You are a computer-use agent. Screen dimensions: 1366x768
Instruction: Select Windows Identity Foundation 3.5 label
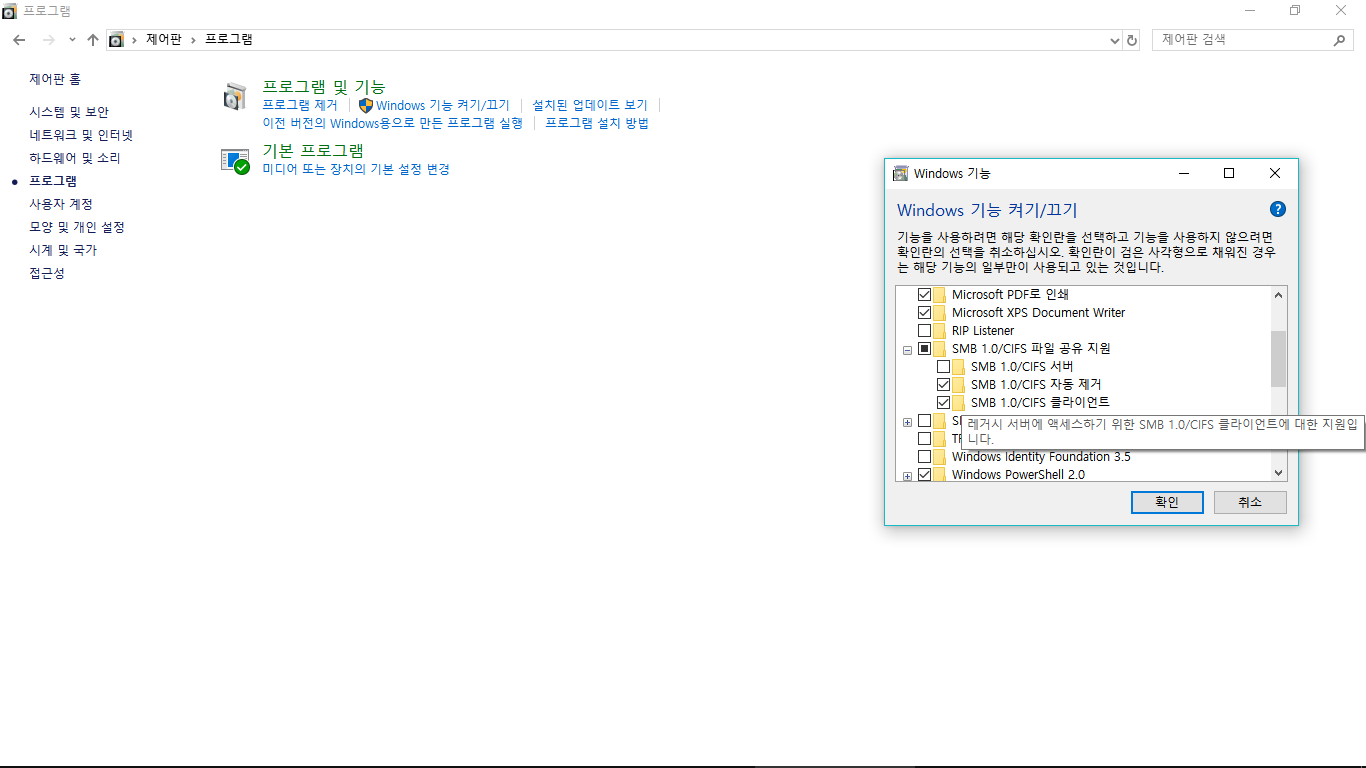tap(1041, 456)
